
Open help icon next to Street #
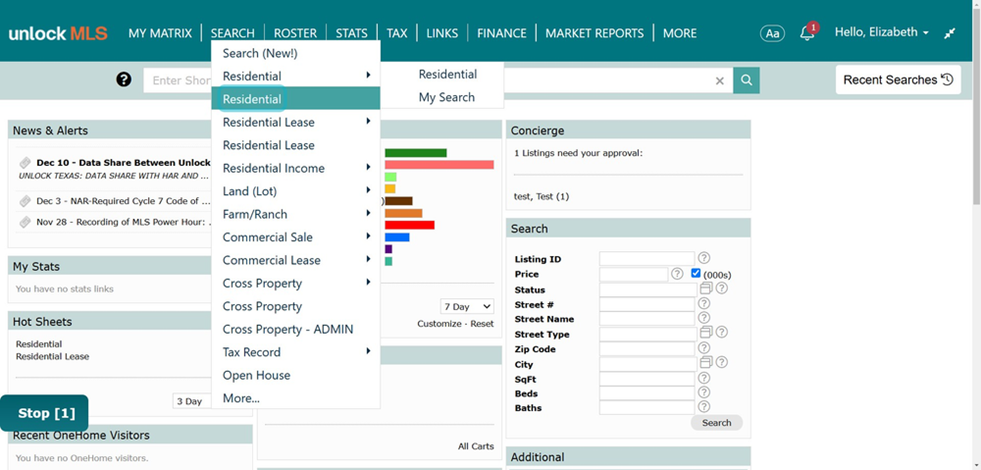704,304
